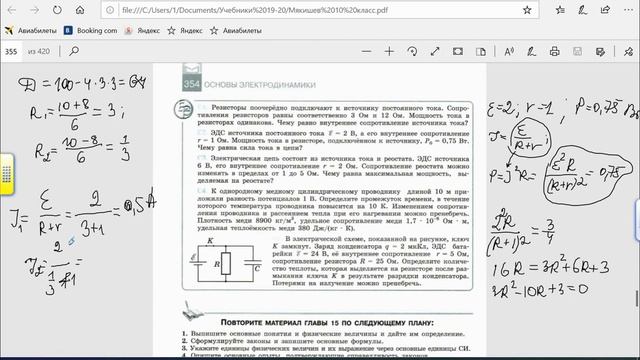The width and height of the screenshot is (640, 360).
Task: Save PDF as a copy
Action: pos(600,51)
